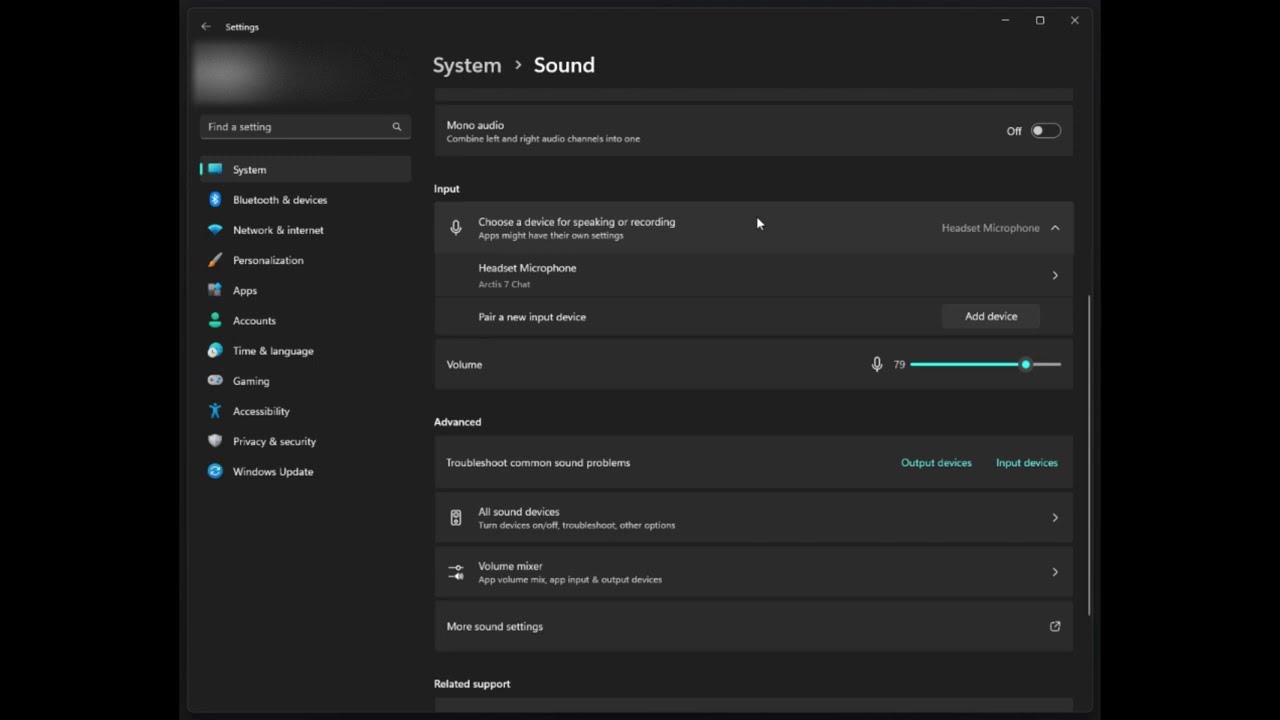The width and height of the screenshot is (1280, 720).
Task: Collapse the input device chooser
Action: (x=1055, y=228)
